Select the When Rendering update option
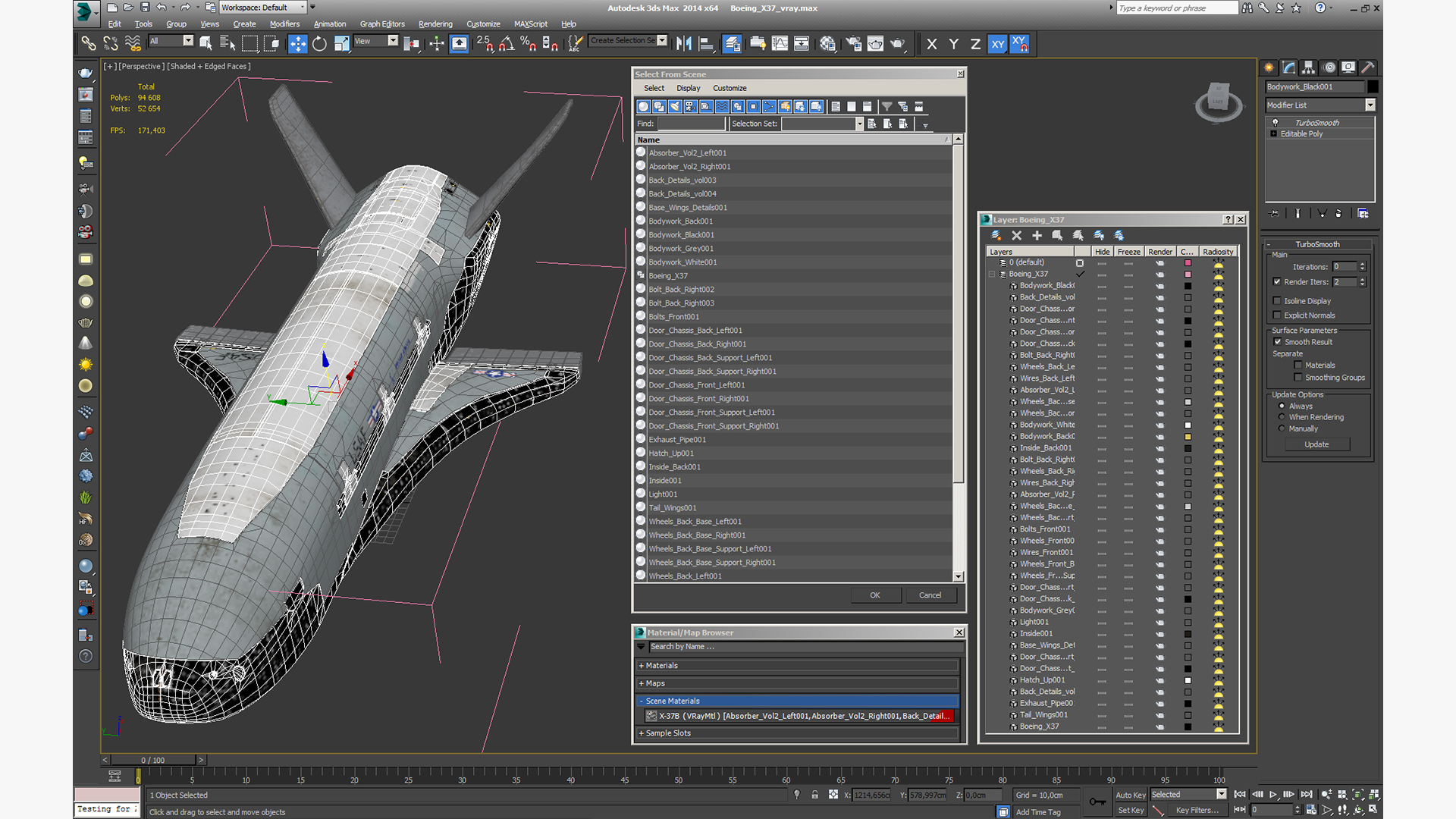Image resolution: width=1456 pixels, height=819 pixels. 1282,417
